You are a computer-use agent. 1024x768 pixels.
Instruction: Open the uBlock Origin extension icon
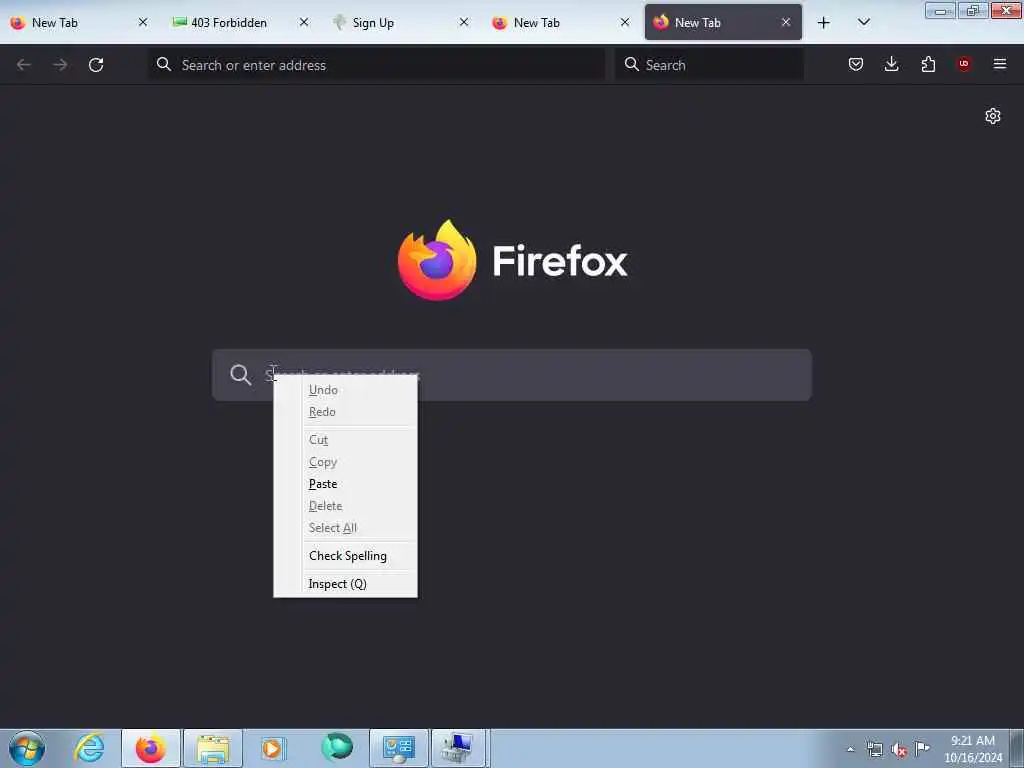click(x=964, y=64)
